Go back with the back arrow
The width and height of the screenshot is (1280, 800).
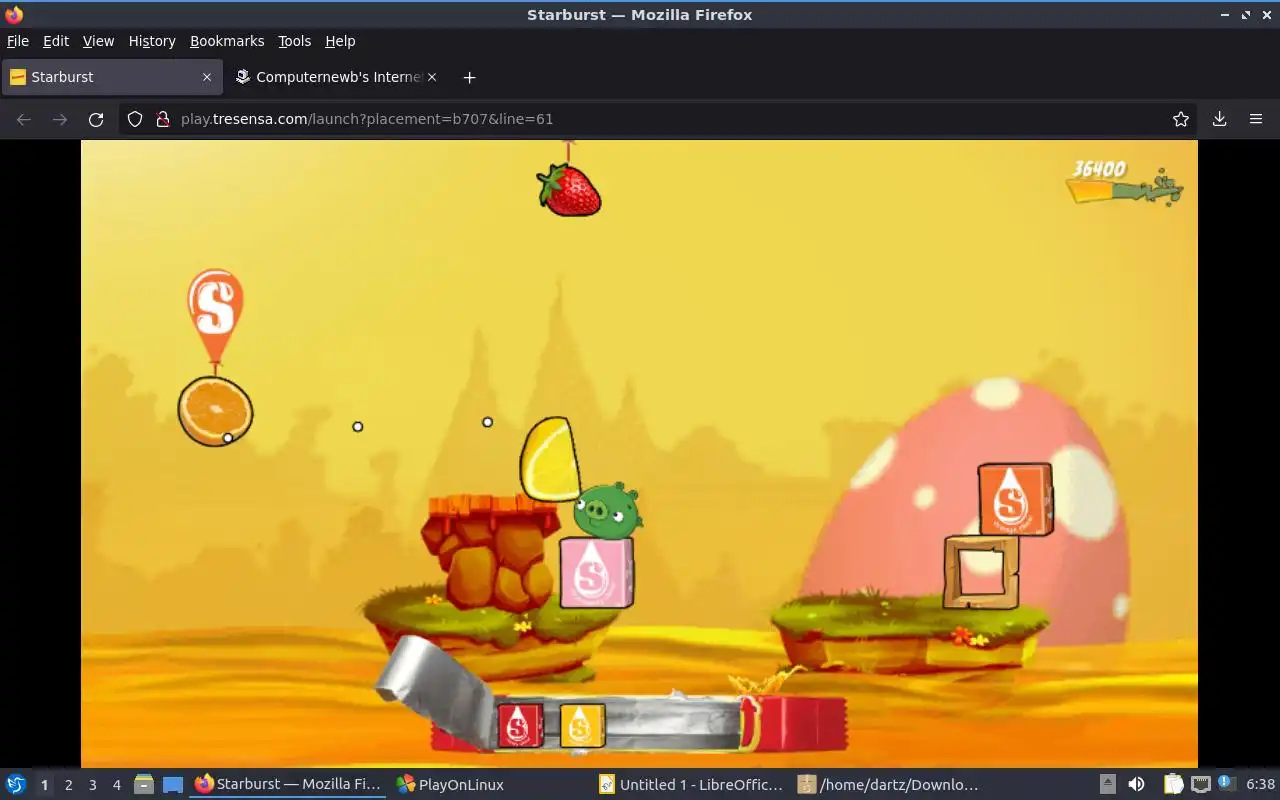point(24,119)
